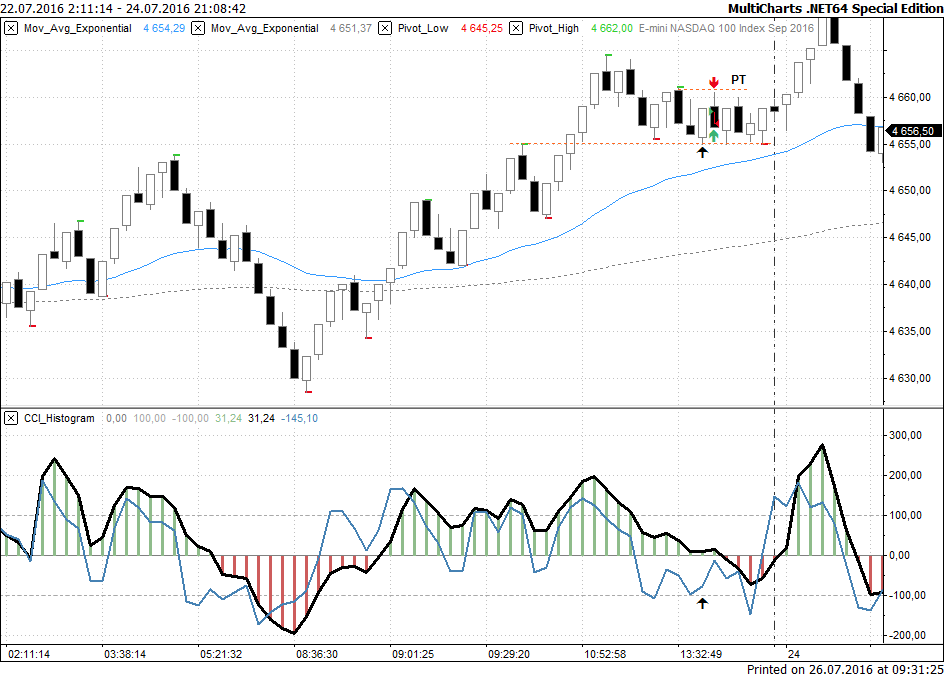Click the Pivot_Low label
Screen dimensions: 944x677
(423, 28)
